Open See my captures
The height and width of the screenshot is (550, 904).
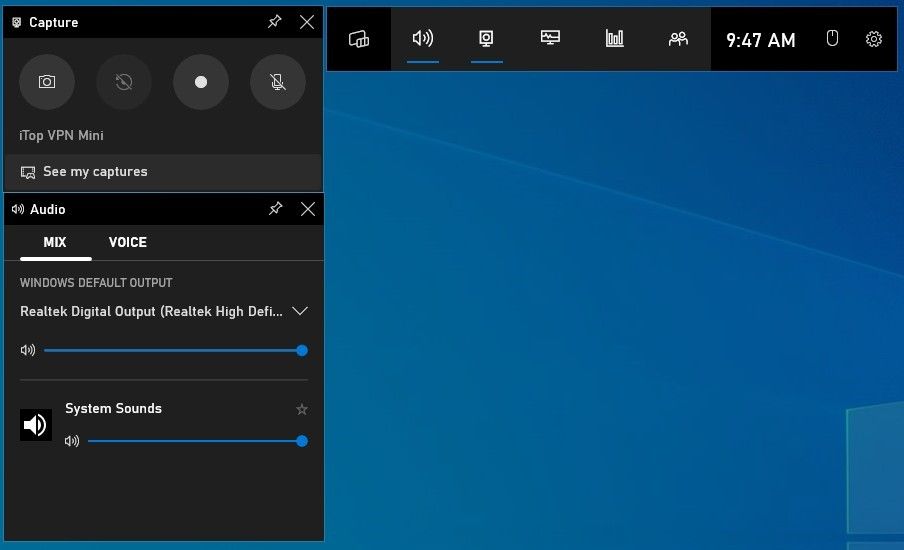(x=163, y=172)
